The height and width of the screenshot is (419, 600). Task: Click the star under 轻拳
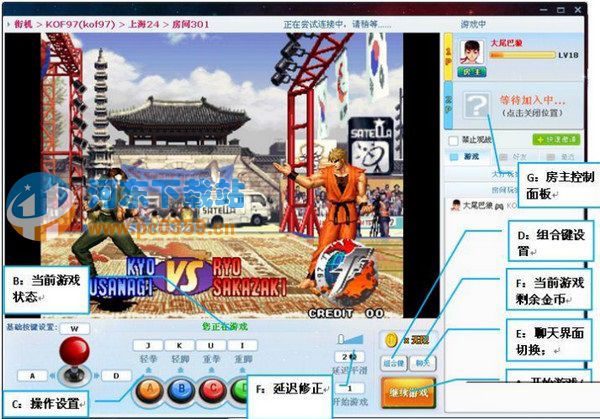(148, 370)
